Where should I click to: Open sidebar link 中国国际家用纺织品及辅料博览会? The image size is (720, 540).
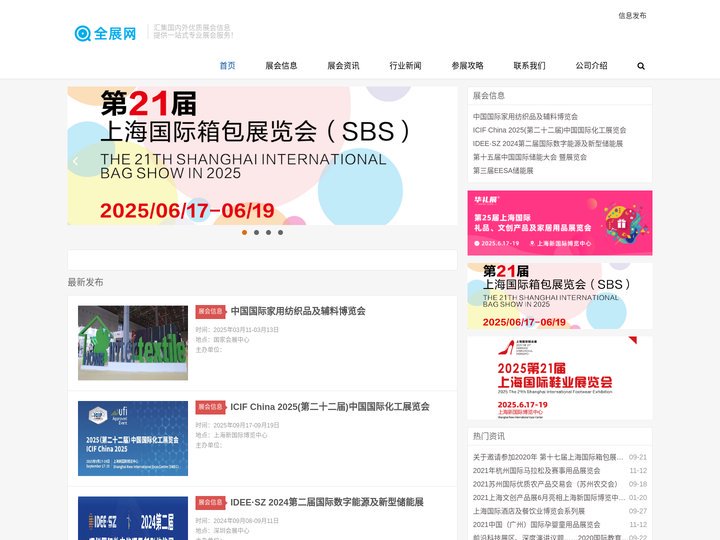(525, 117)
